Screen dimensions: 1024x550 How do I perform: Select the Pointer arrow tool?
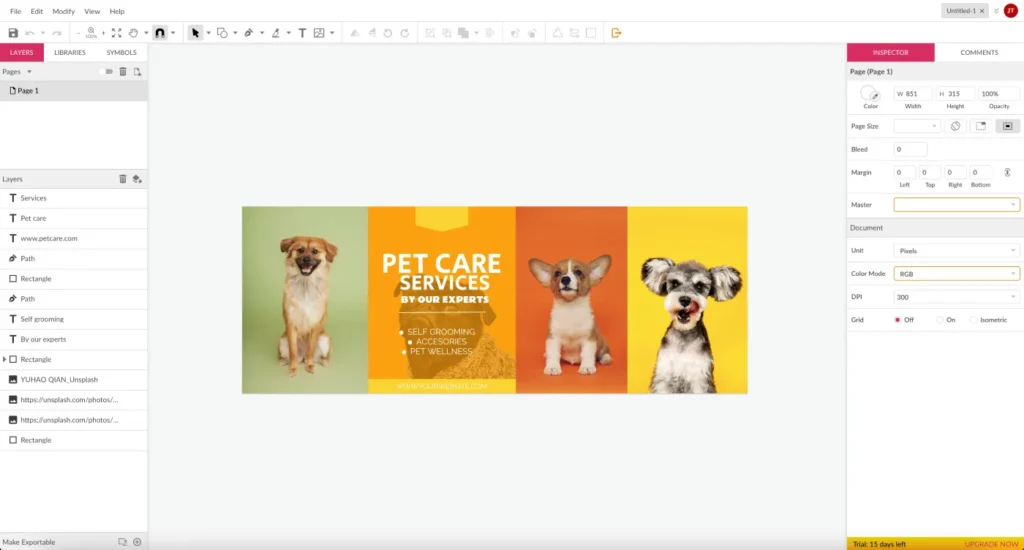pyautogui.click(x=195, y=33)
